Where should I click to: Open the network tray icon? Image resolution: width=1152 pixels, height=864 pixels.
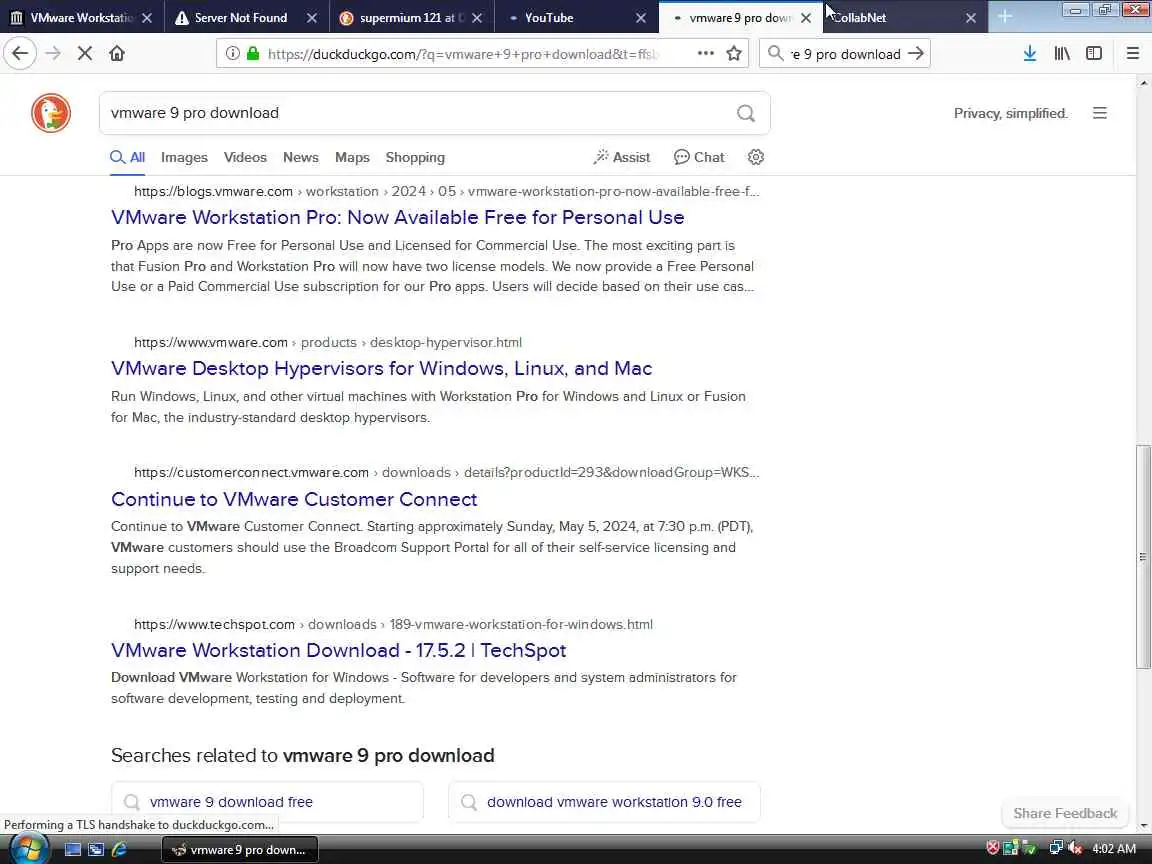pos(1056,849)
